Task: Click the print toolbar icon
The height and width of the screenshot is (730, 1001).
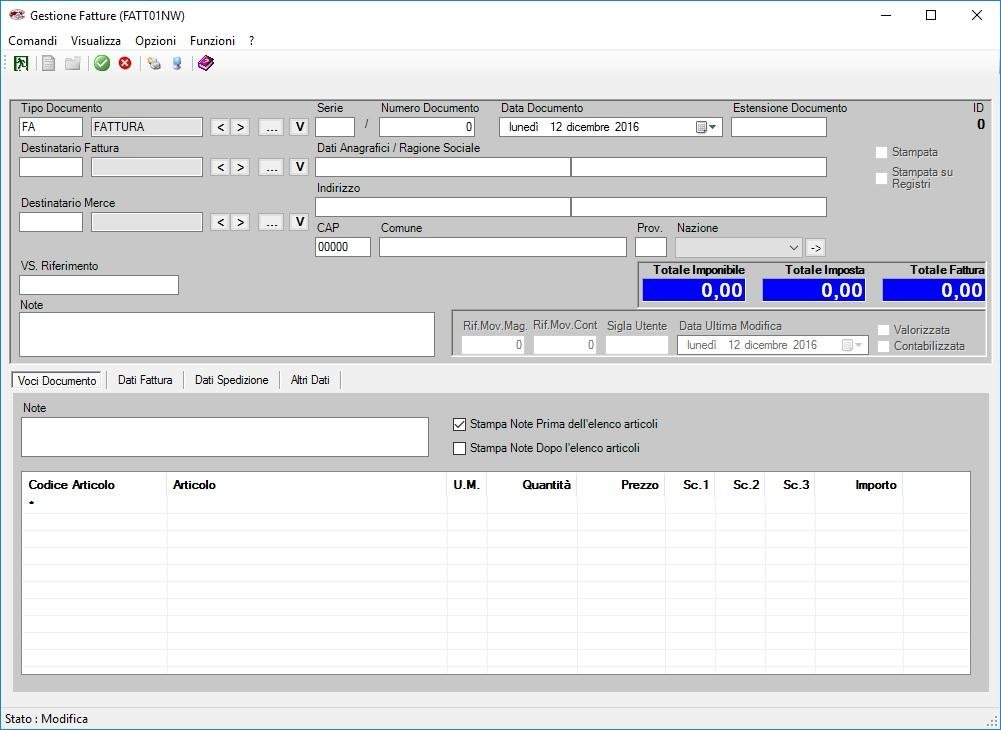Action: click(x=153, y=63)
